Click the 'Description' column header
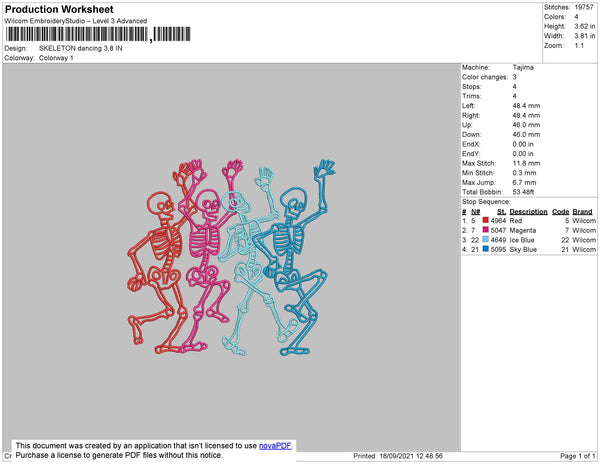This screenshot has height=464, width=600. [528, 212]
